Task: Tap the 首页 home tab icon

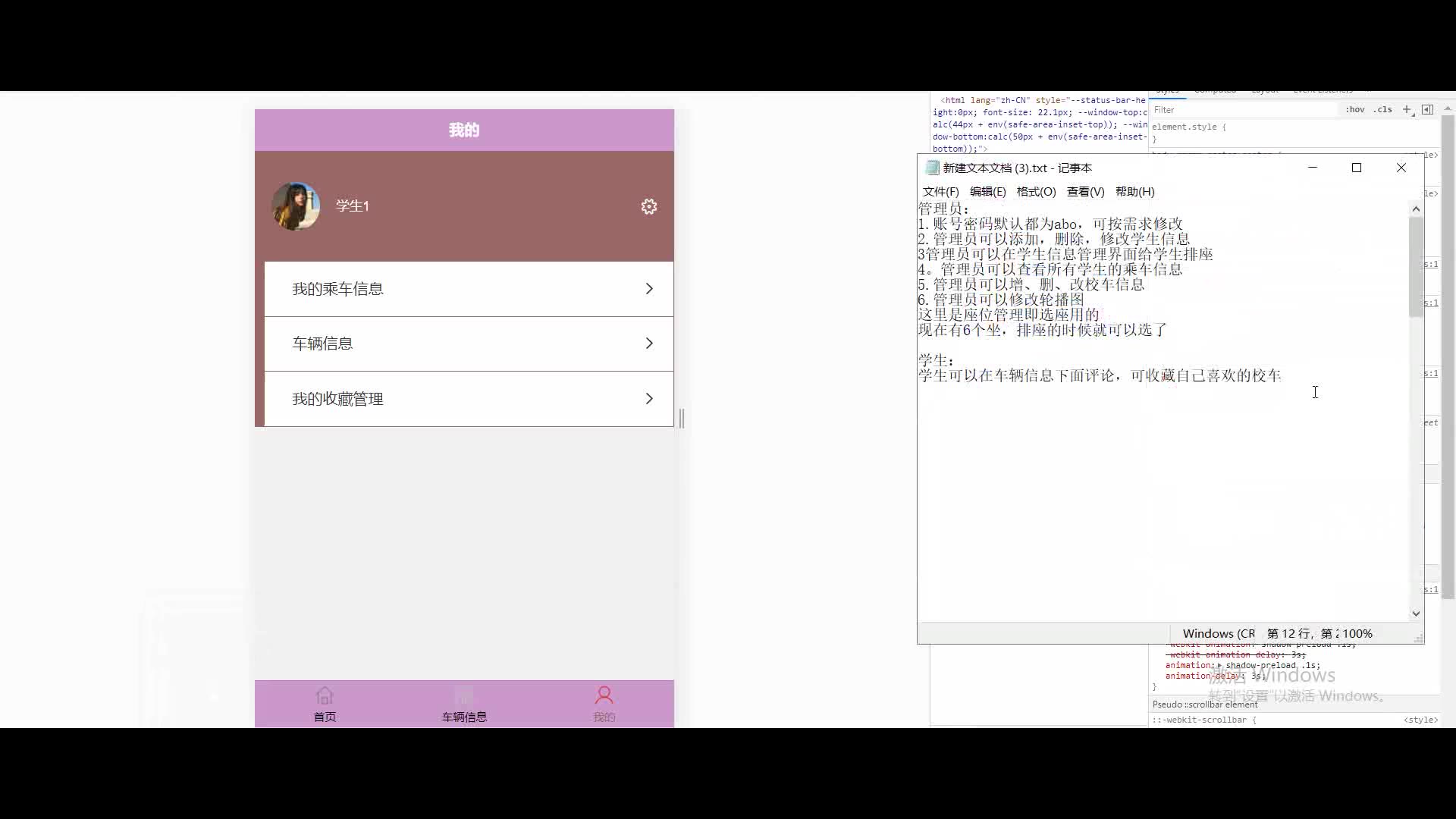Action: tap(325, 696)
